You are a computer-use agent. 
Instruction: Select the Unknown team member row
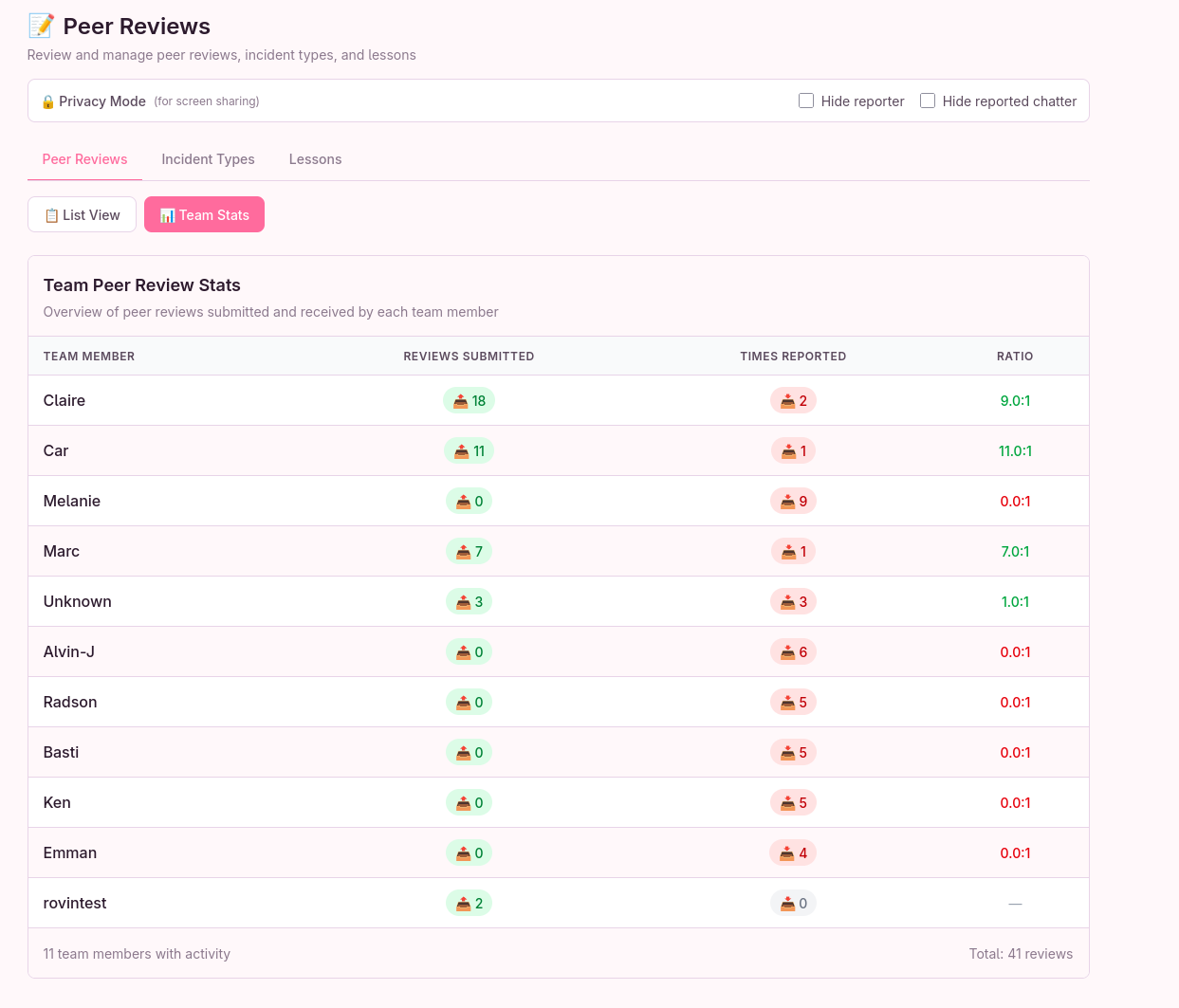point(77,602)
